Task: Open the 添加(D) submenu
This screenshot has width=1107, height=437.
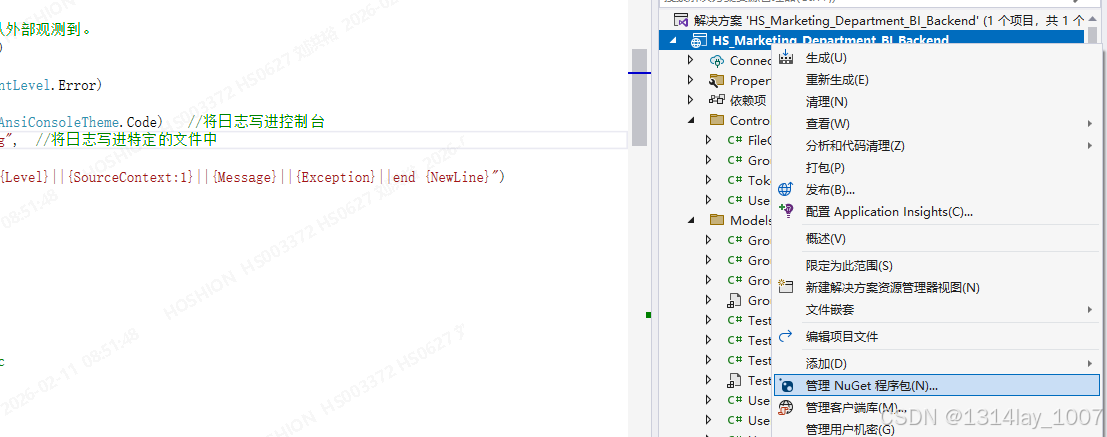Action: click(937, 364)
